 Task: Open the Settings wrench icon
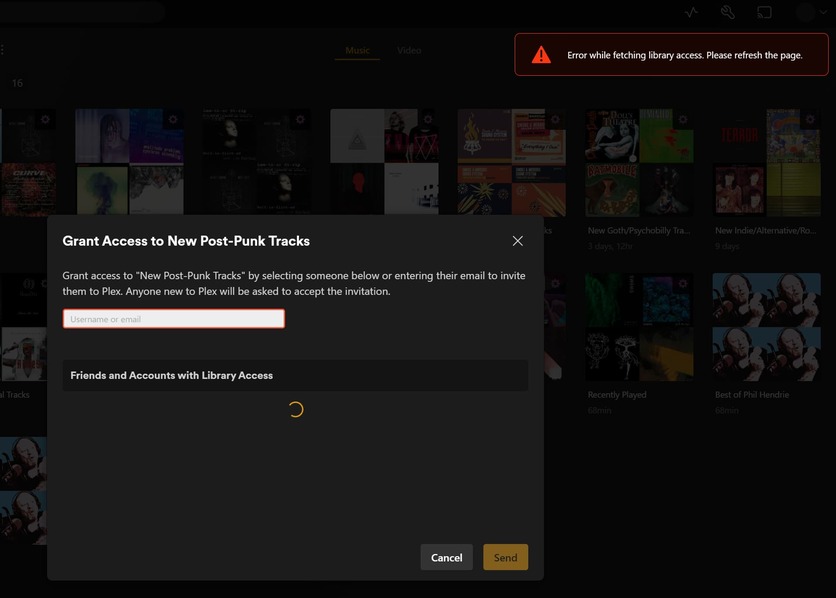tap(728, 12)
